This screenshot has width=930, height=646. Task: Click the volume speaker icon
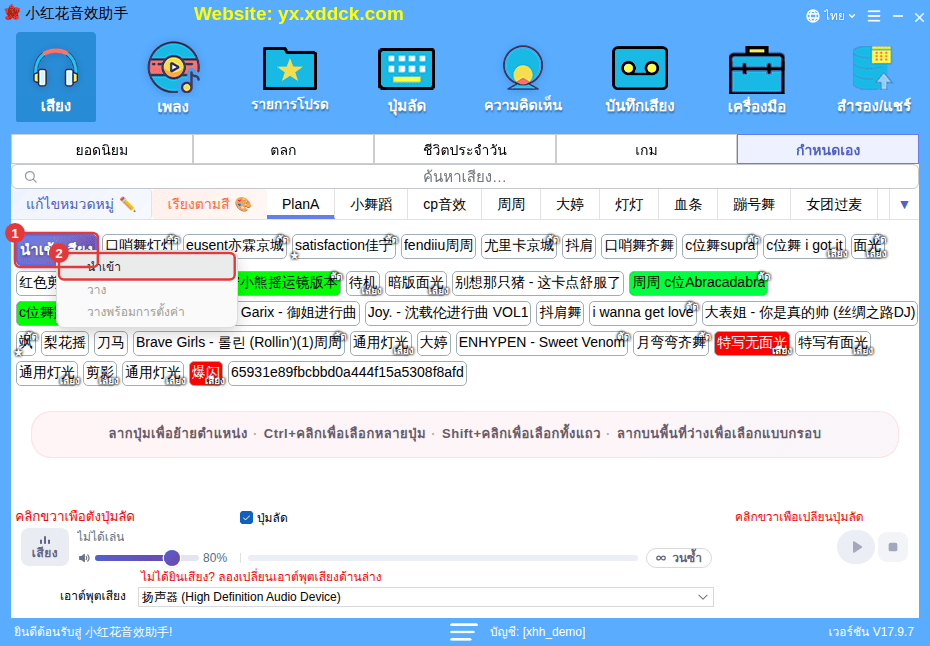(84, 558)
